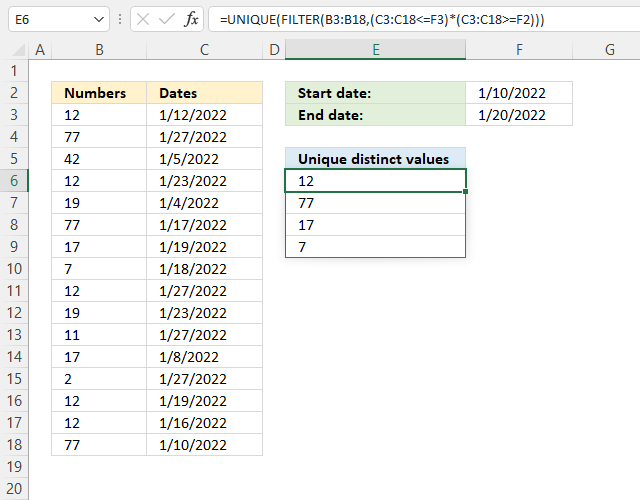Click the Start date: label cell
The image size is (640, 500).
point(376,93)
